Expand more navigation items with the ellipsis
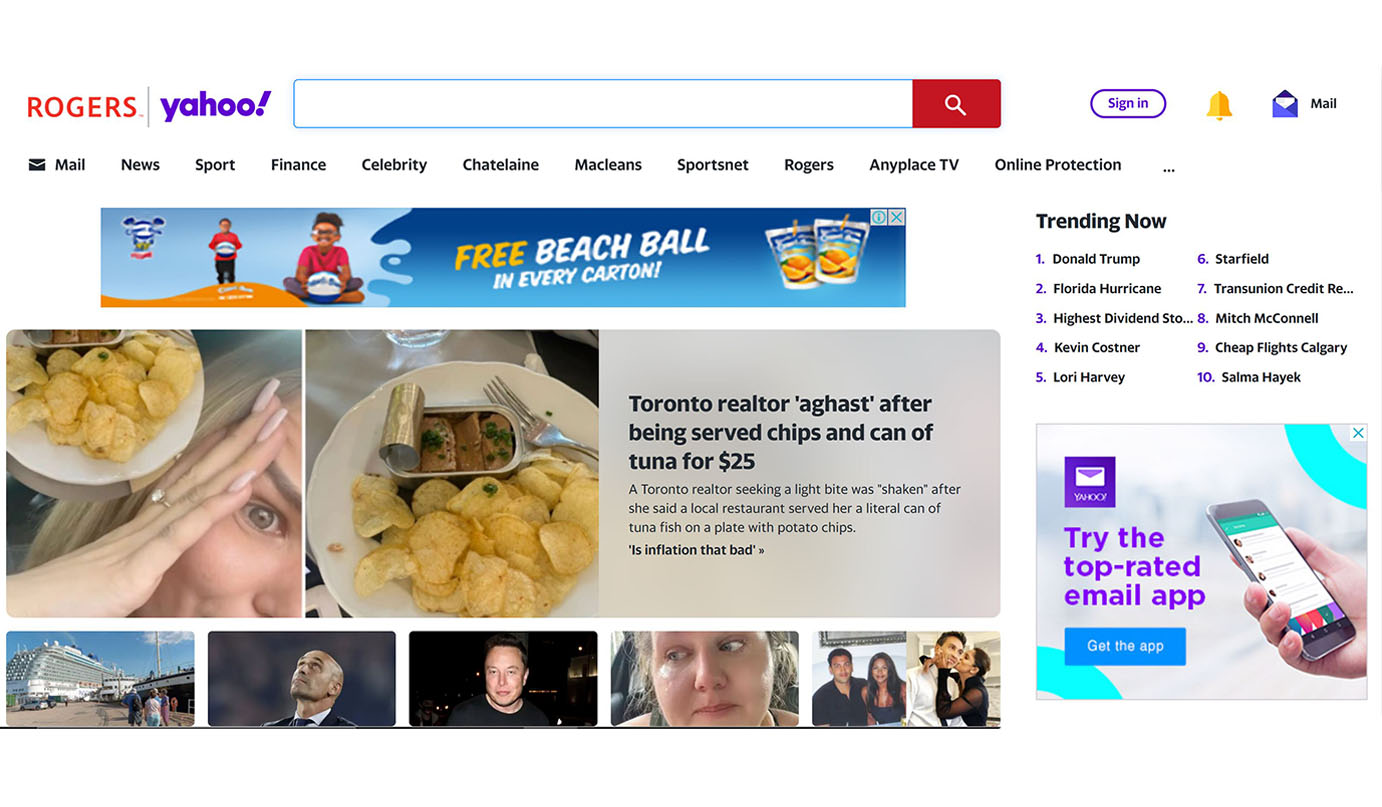Screen dimensions: 1382x807 pyautogui.click(x=1168, y=168)
